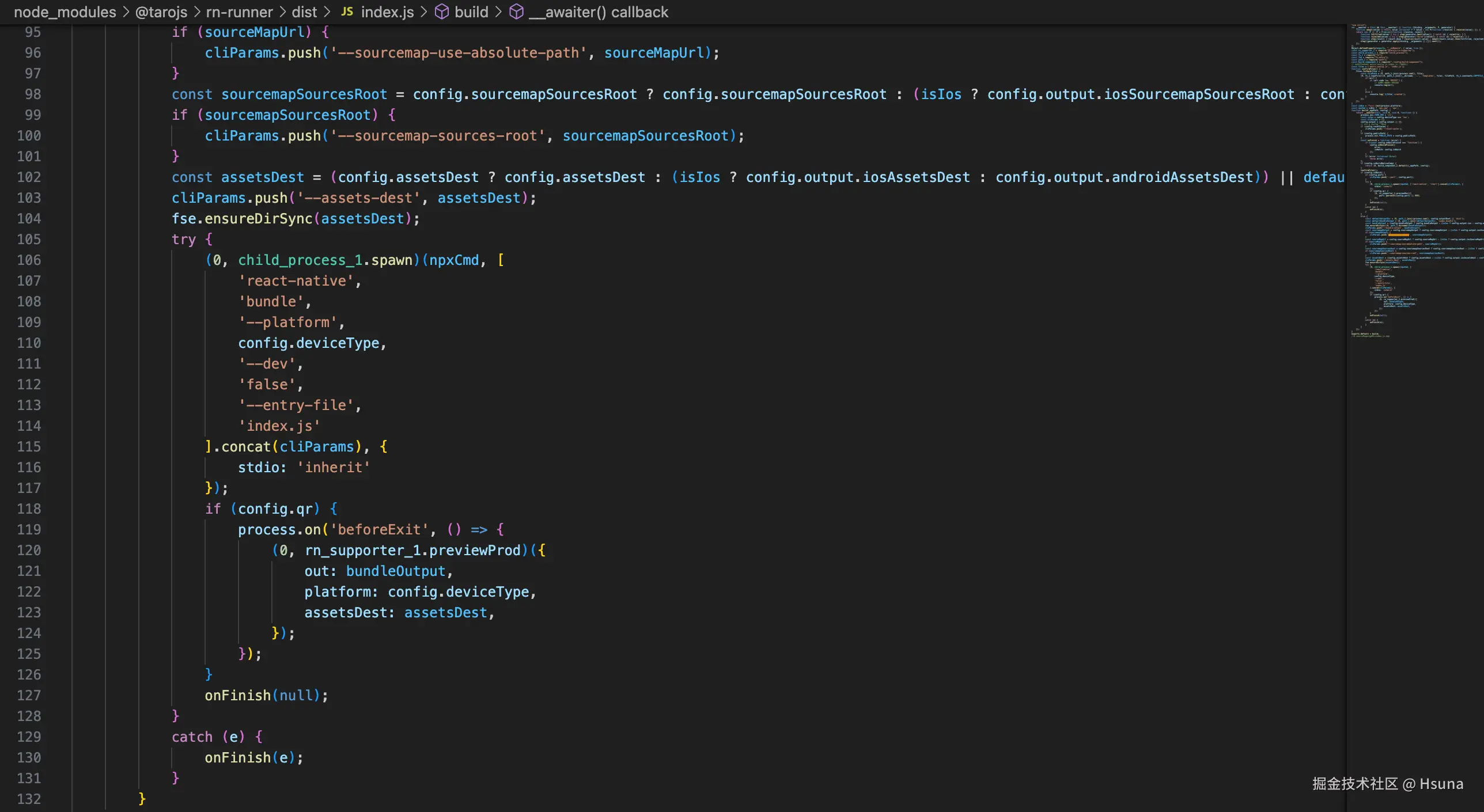
Task: Open rn-runner breadcrumb folder
Action: click(x=239, y=12)
